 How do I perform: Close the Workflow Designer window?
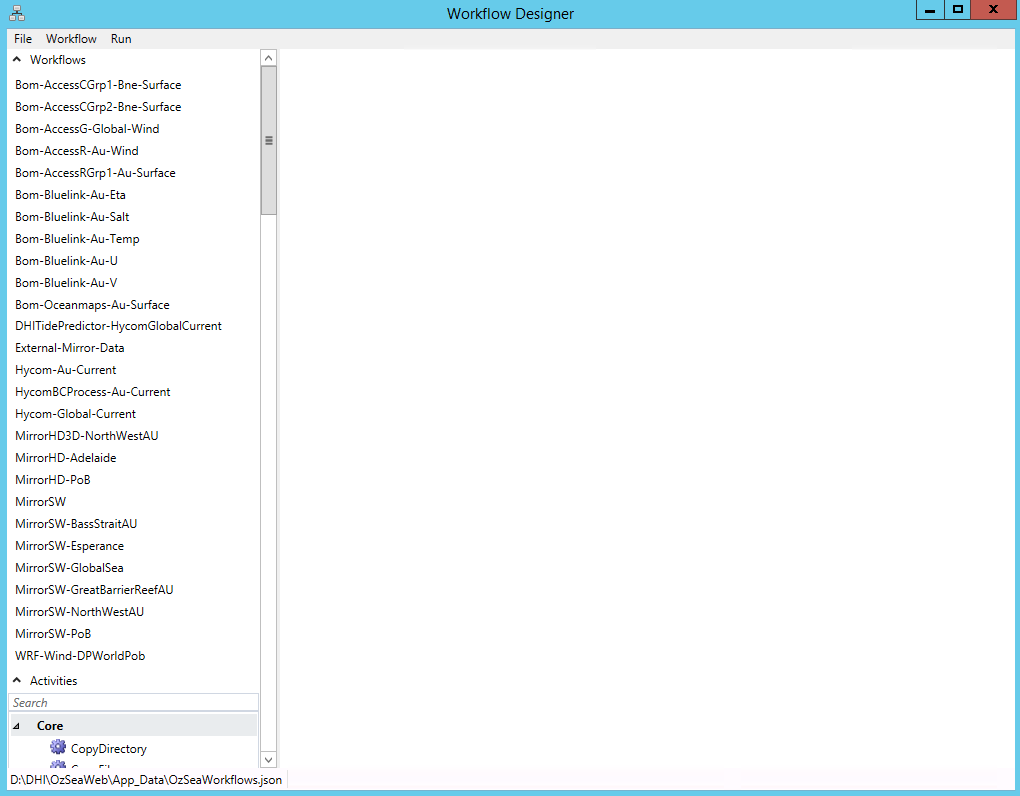click(x=993, y=10)
